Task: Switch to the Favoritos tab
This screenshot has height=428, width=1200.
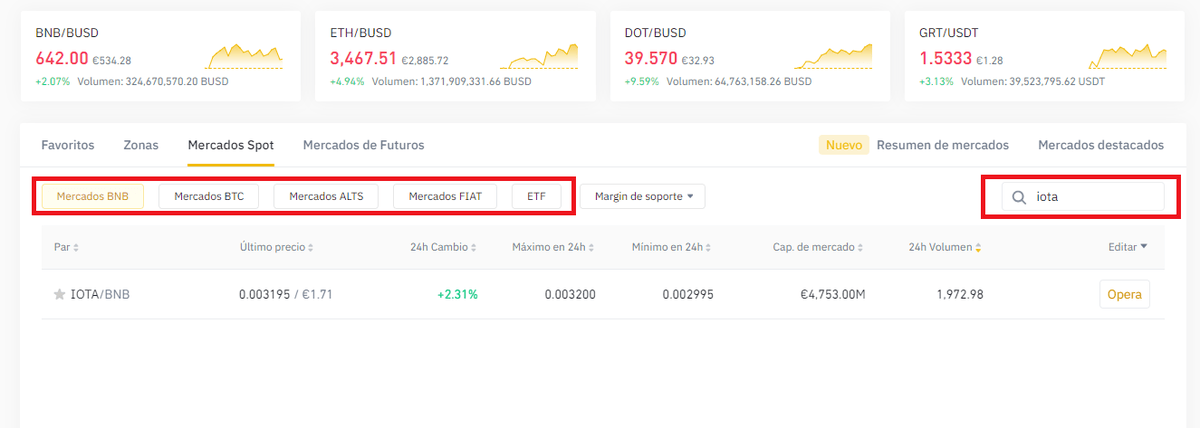Action: pos(68,145)
